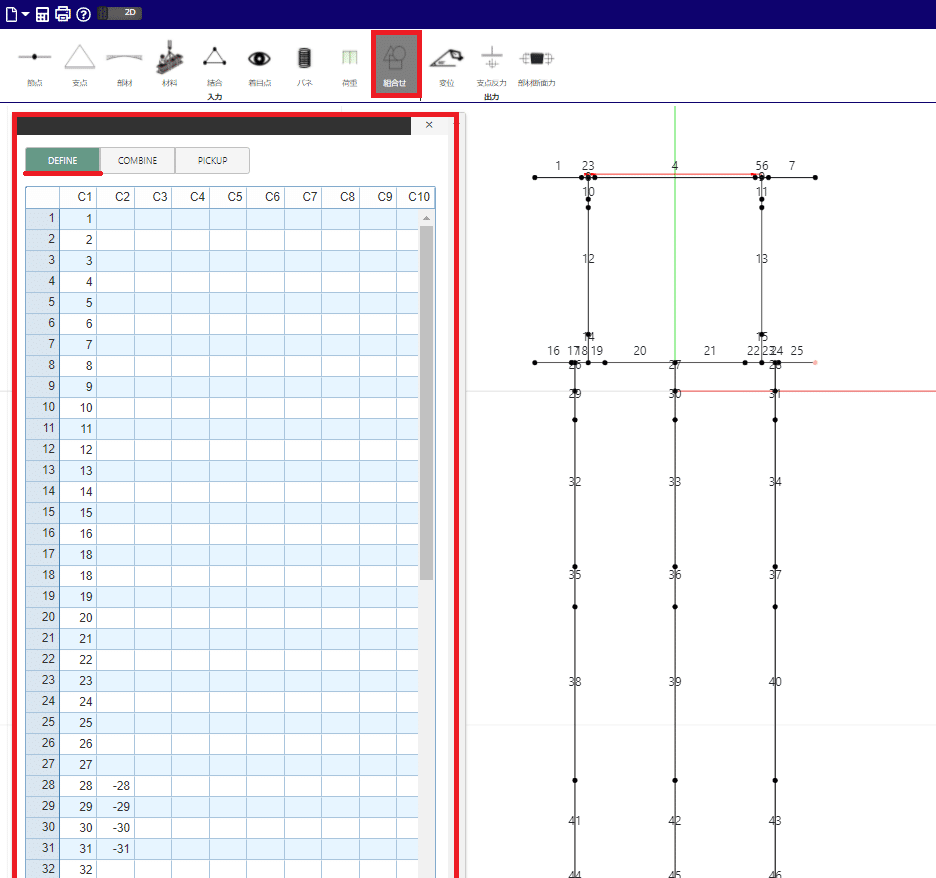Switch to the PICKUP tab
This screenshot has width=936, height=878.
coord(213,161)
